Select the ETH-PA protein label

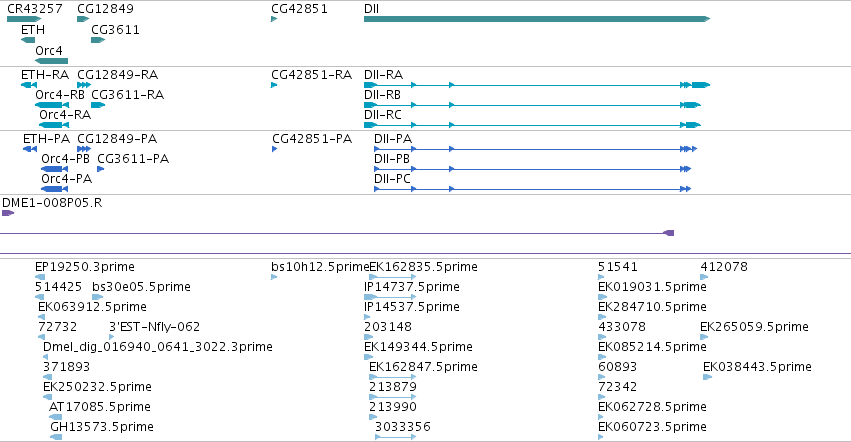pos(47,138)
